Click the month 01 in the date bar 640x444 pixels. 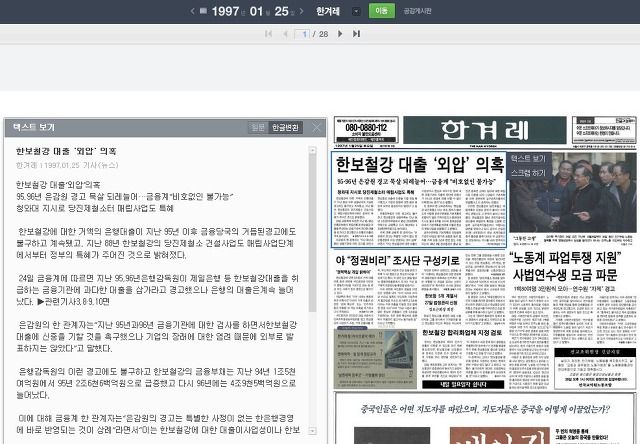tap(256, 11)
